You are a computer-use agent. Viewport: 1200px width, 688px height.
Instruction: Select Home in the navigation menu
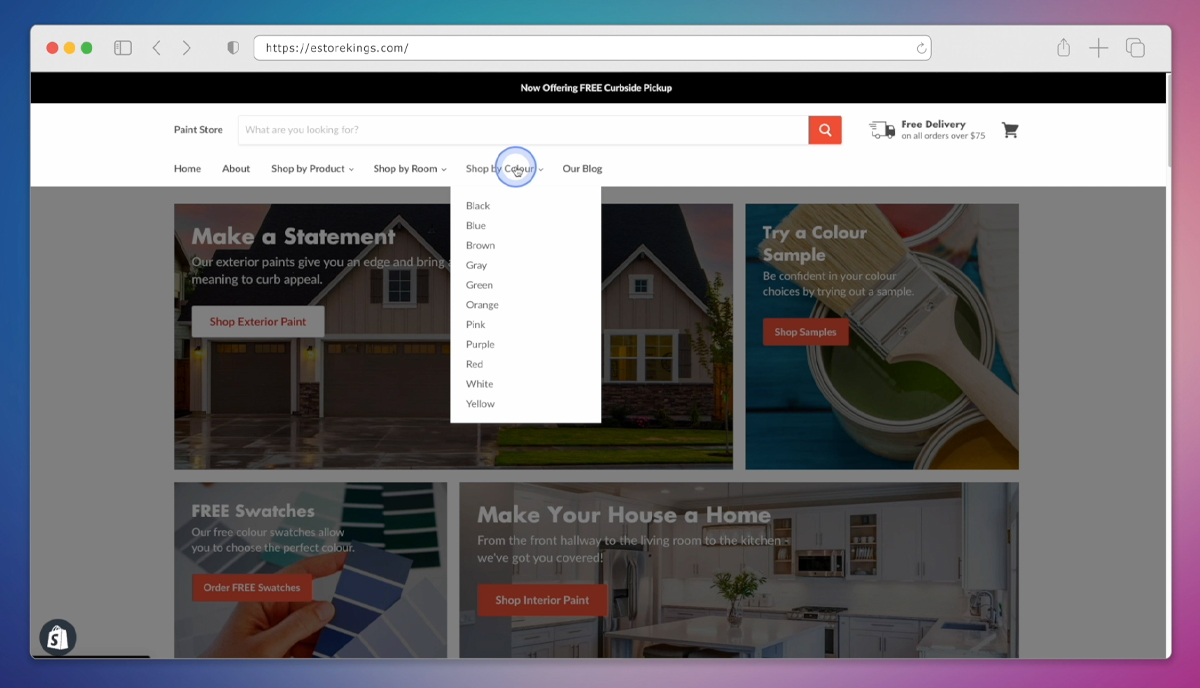tap(187, 168)
